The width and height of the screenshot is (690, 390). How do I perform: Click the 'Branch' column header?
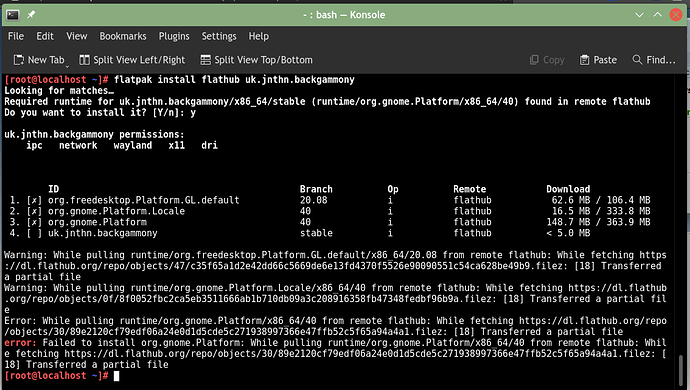pyautogui.click(x=316, y=189)
